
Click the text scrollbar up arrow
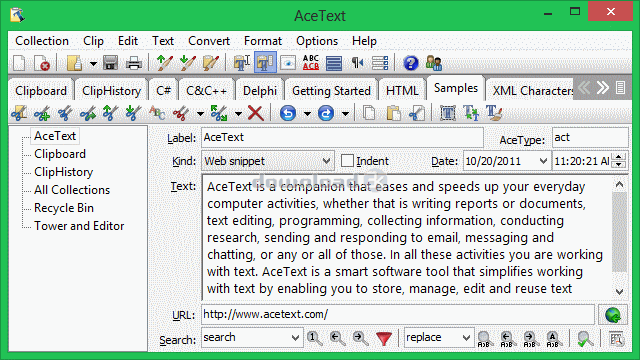coord(619,184)
